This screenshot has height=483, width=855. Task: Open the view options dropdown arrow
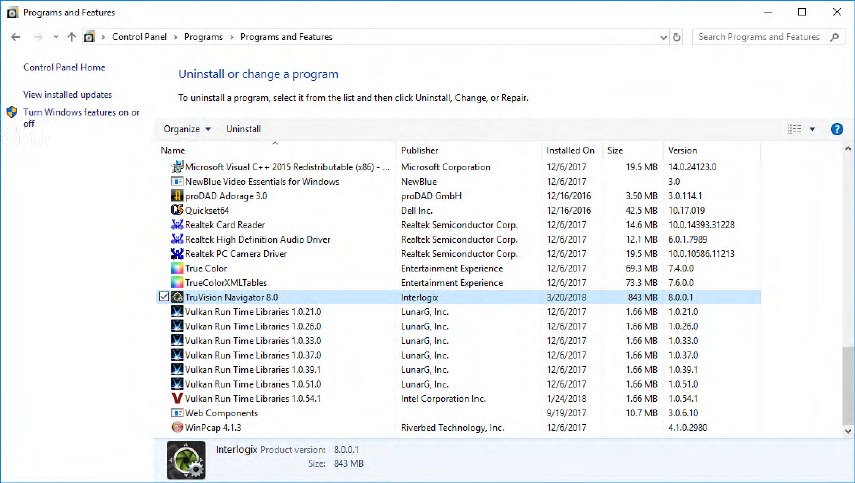pyautogui.click(x=812, y=129)
